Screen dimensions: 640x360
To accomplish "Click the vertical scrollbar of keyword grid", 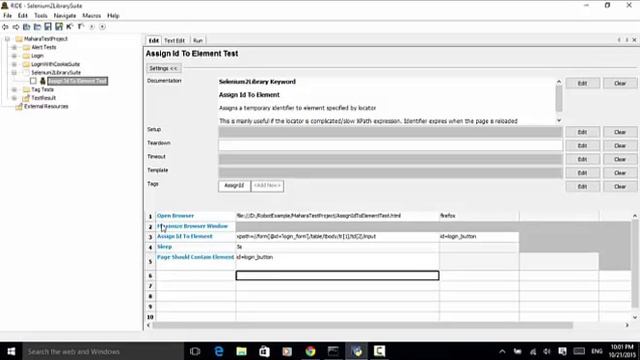I will [635, 264].
